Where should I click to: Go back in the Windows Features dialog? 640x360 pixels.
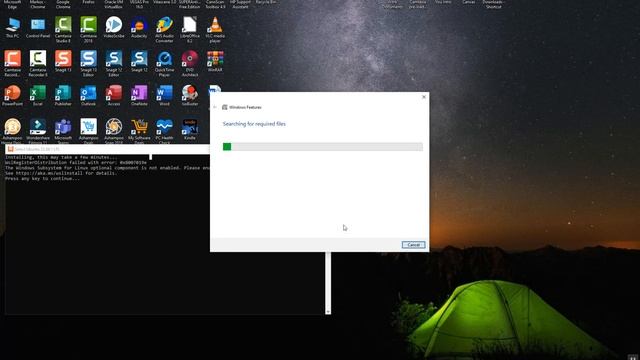pos(215,107)
